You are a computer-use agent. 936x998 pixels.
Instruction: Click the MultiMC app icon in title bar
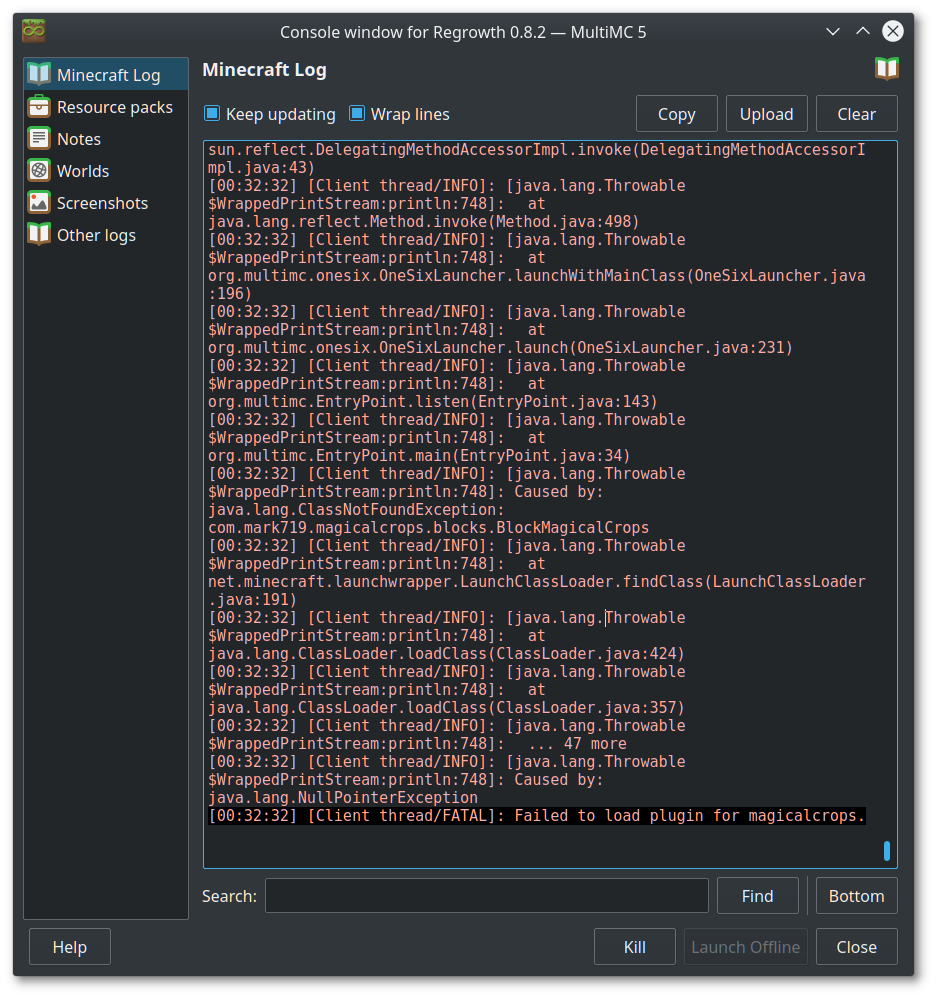(34, 31)
